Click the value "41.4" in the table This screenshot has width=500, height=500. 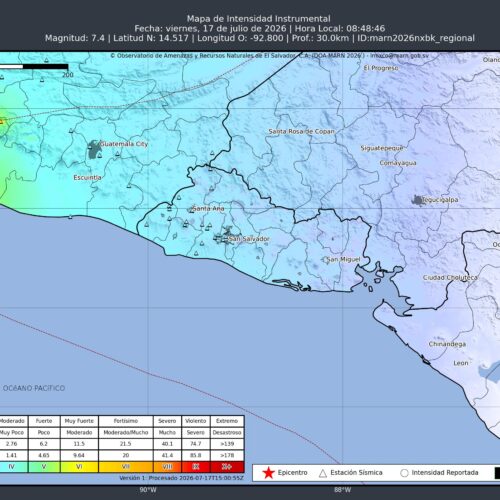(x=167, y=455)
